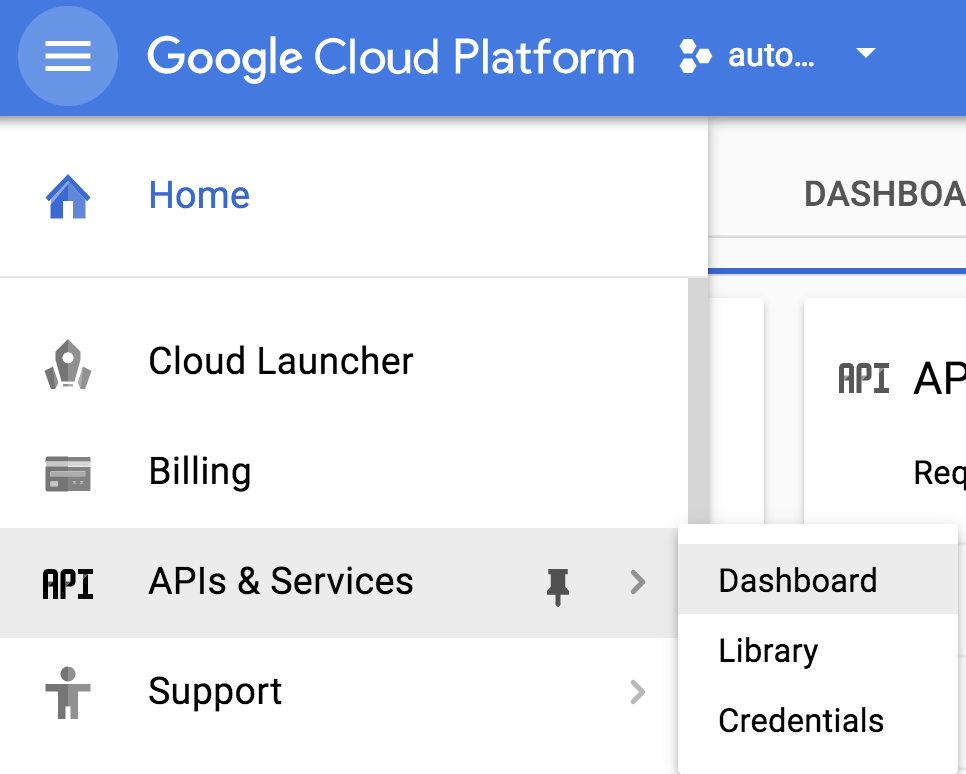Open the Cloud Launcher menu label

pos(281,361)
